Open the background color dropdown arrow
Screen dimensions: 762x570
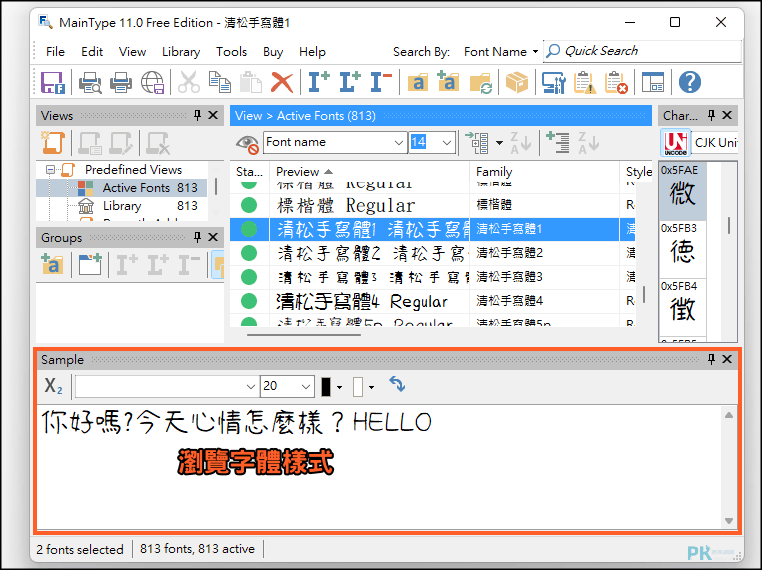click(371, 387)
